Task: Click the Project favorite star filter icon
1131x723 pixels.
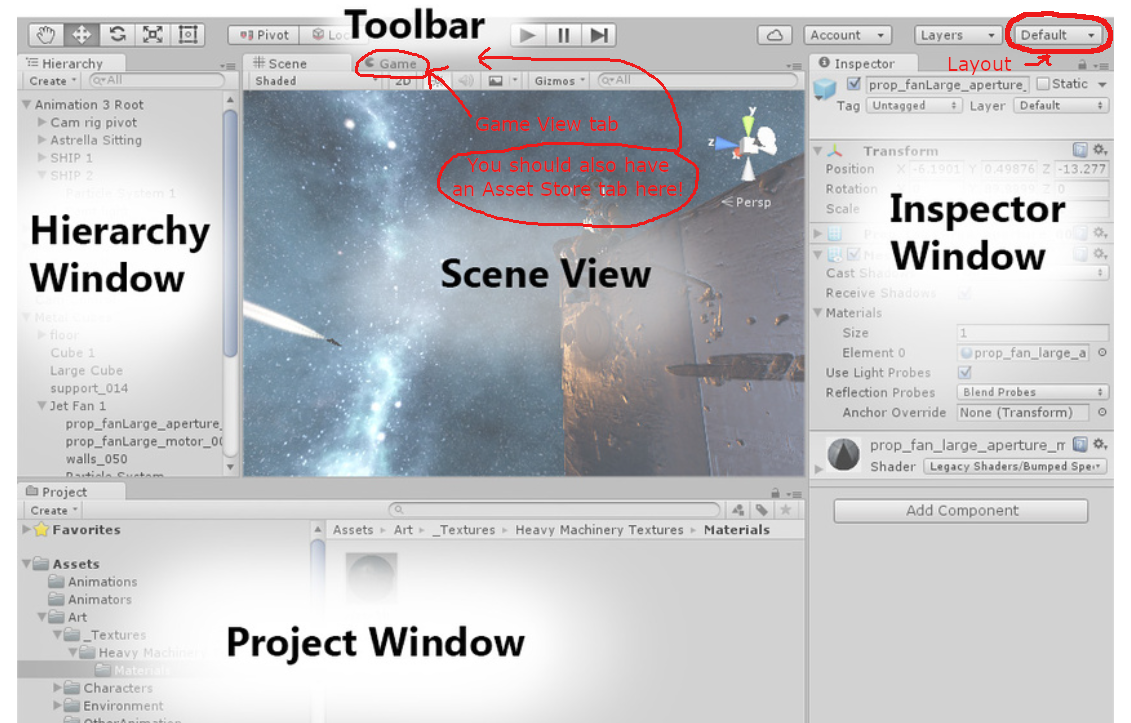Action: pos(785,509)
